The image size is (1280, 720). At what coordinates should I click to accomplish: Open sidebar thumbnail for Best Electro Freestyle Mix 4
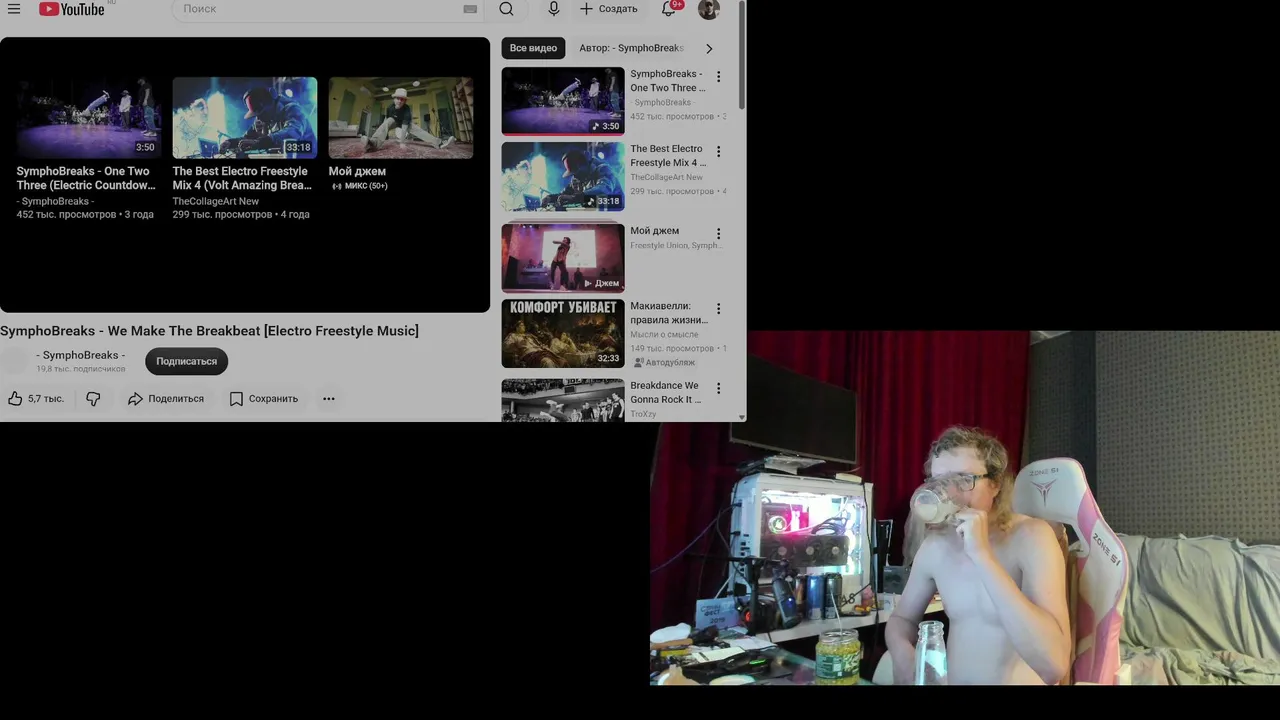pos(563,177)
